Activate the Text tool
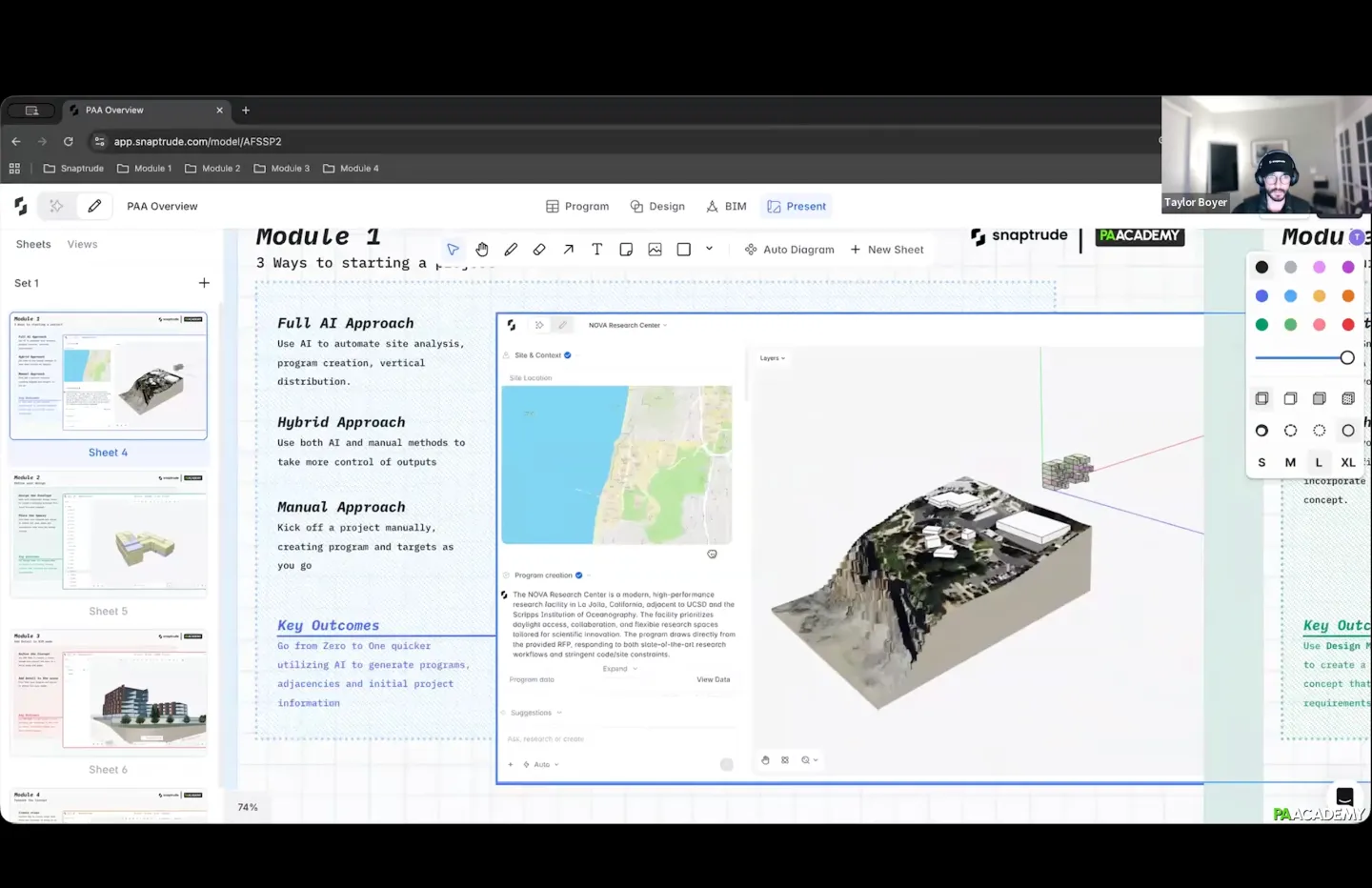Screen dimensions: 1372x888 596,250
